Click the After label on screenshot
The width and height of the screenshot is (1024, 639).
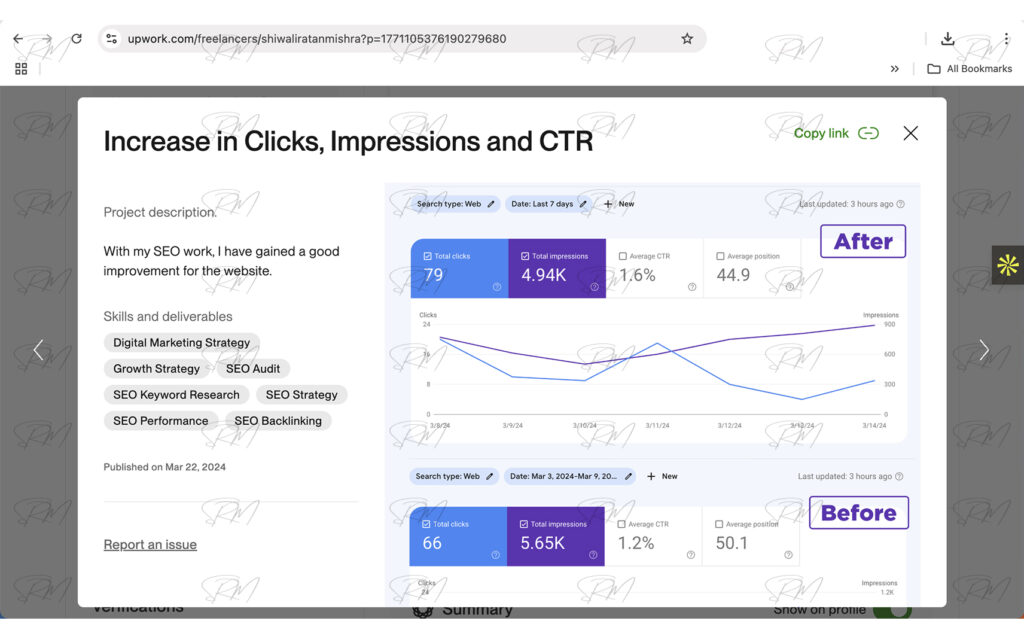click(x=863, y=241)
